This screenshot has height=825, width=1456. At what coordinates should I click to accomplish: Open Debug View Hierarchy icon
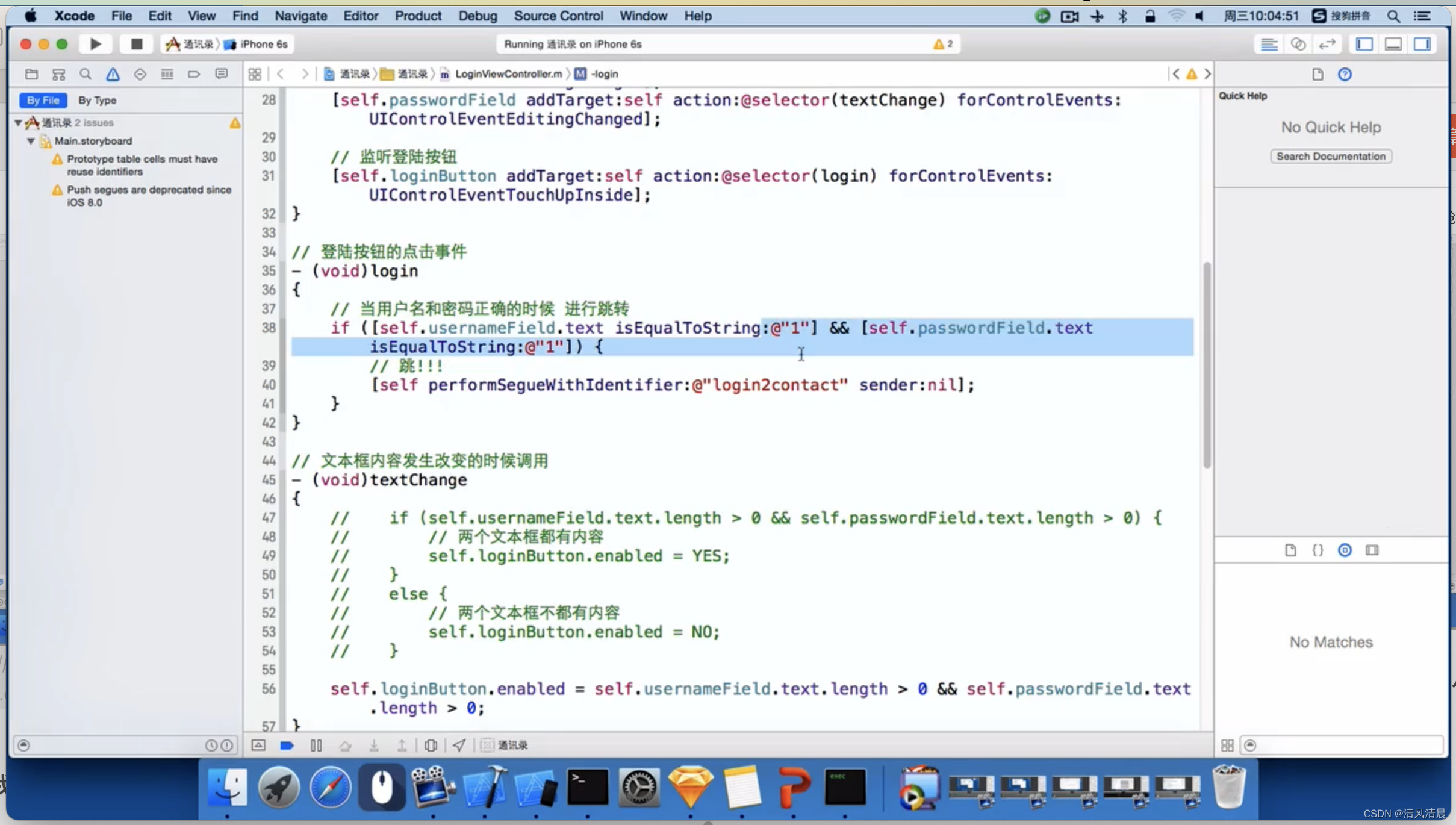[x=431, y=746]
